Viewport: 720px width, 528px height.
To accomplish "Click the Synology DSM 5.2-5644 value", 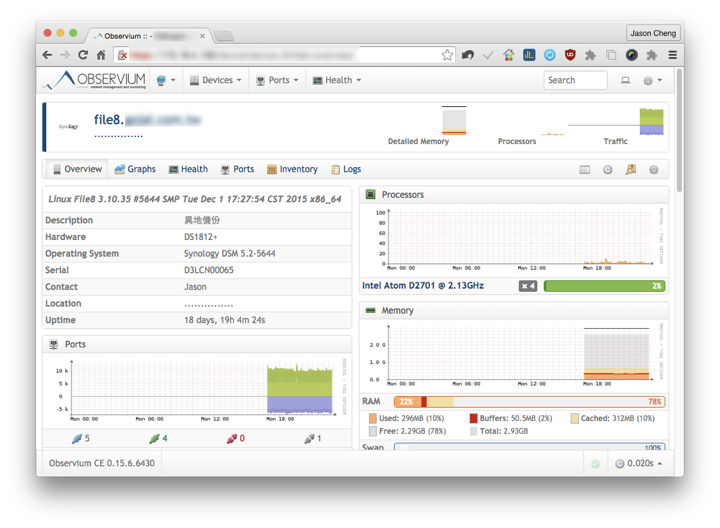I will [230, 253].
